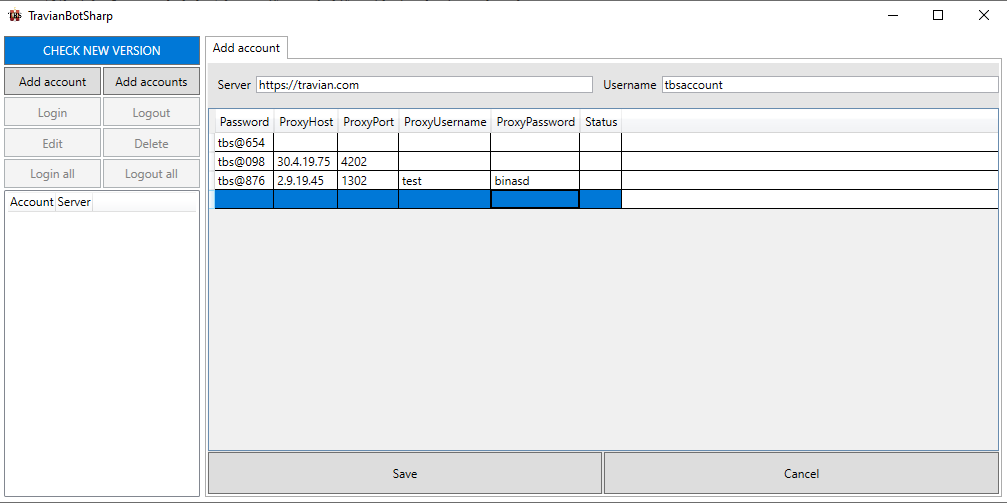Click the Status column header
Image resolution: width=1007 pixels, height=503 pixels.
coord(601,122)
